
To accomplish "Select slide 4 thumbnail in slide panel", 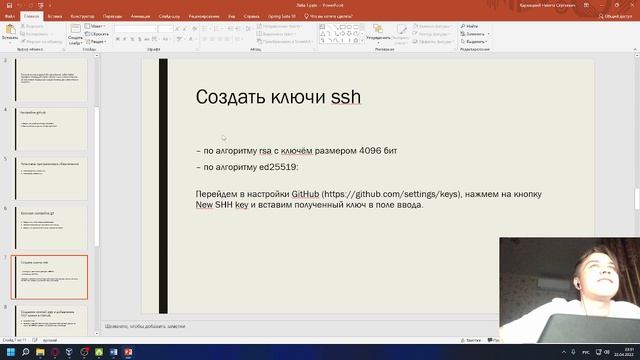I will click(x=51, y=129).
